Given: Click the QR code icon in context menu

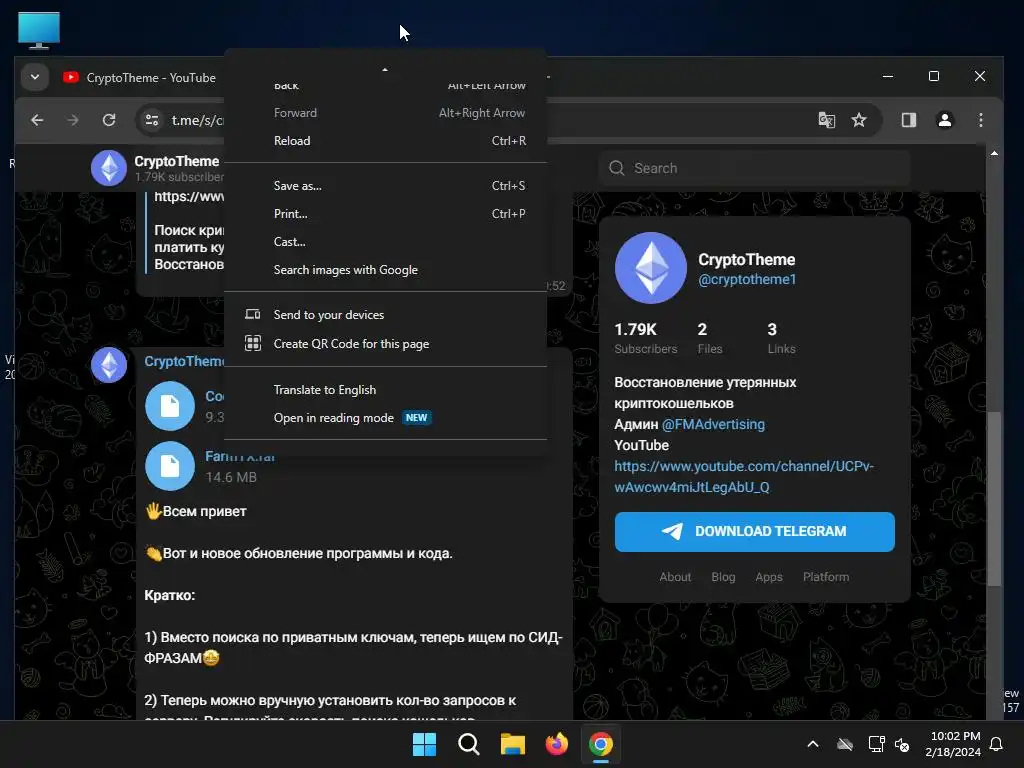Looking at the screenshot, I should pyautogui.click(x=253, y=344).
